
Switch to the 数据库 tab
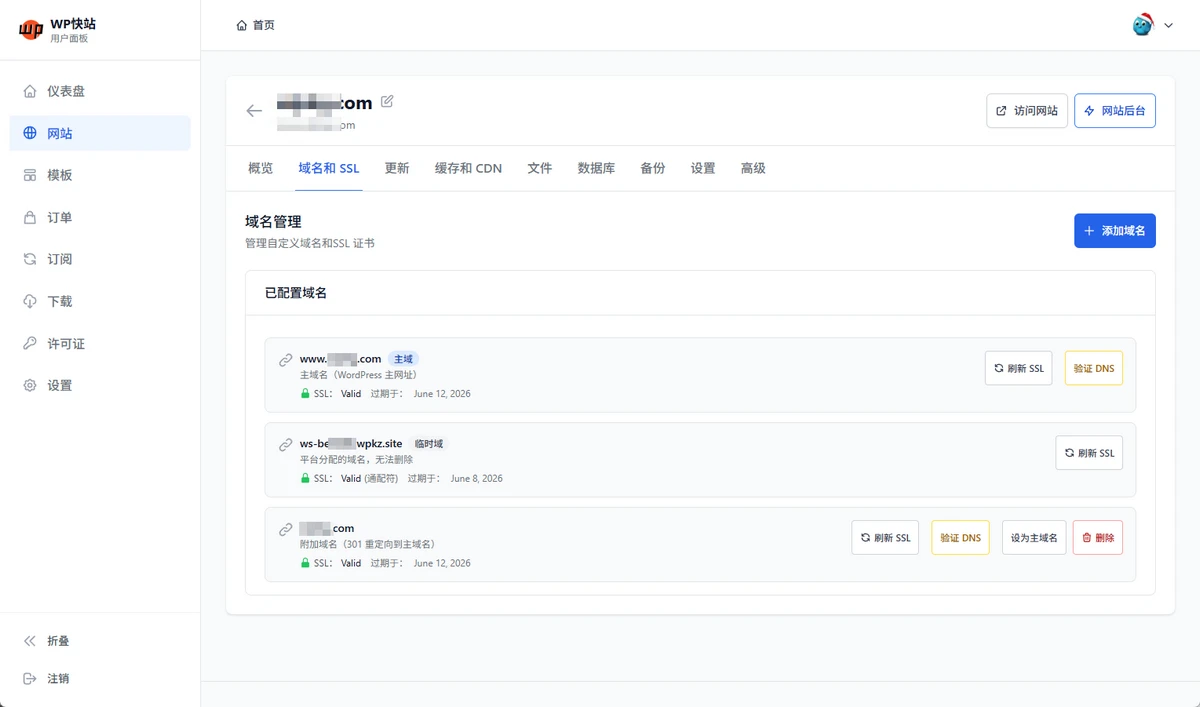pos(596,168)
